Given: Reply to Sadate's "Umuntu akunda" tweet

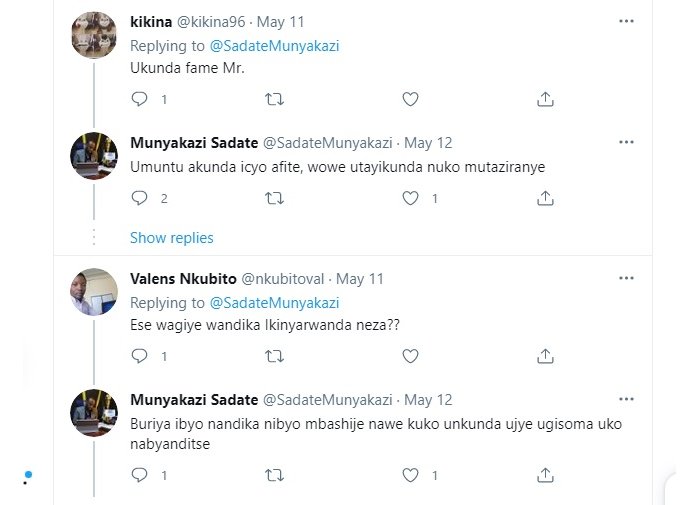Looking at the screenshot, I should [140, 198].
